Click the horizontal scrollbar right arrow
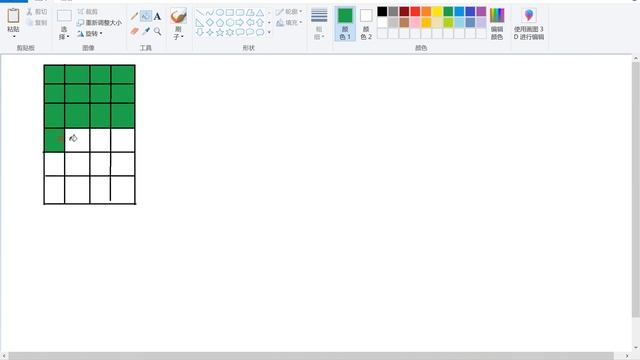Image resolution: width=640 pixels, height=360 pixels. [628, 356]
